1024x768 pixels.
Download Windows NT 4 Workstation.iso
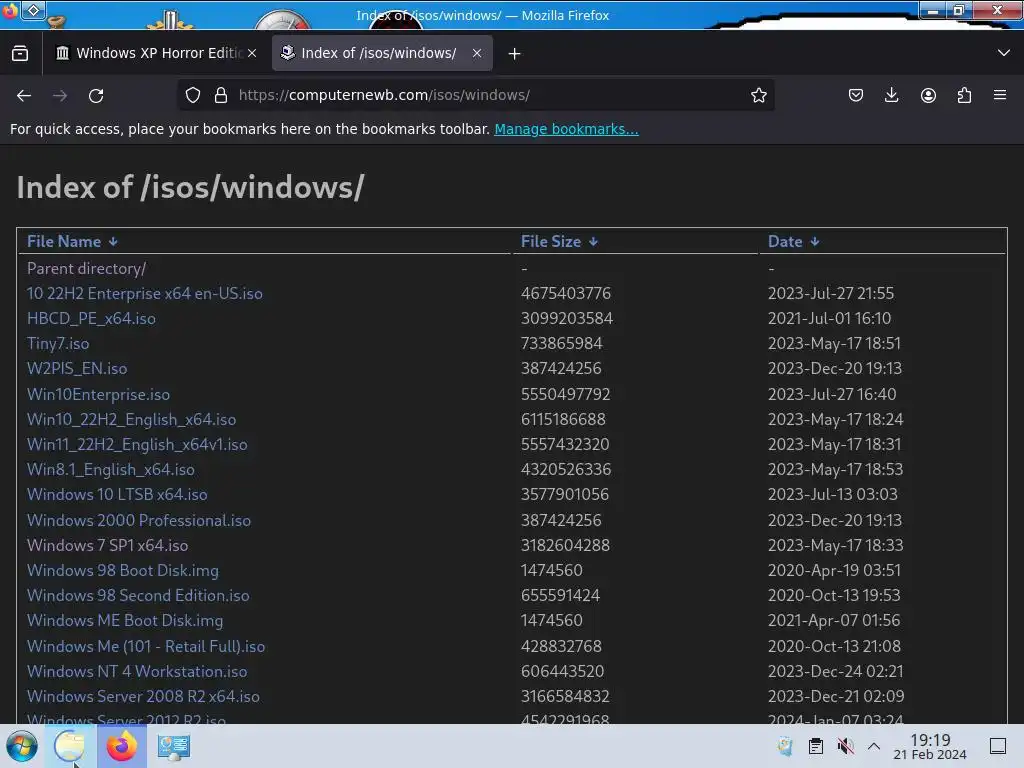point(136,671)
